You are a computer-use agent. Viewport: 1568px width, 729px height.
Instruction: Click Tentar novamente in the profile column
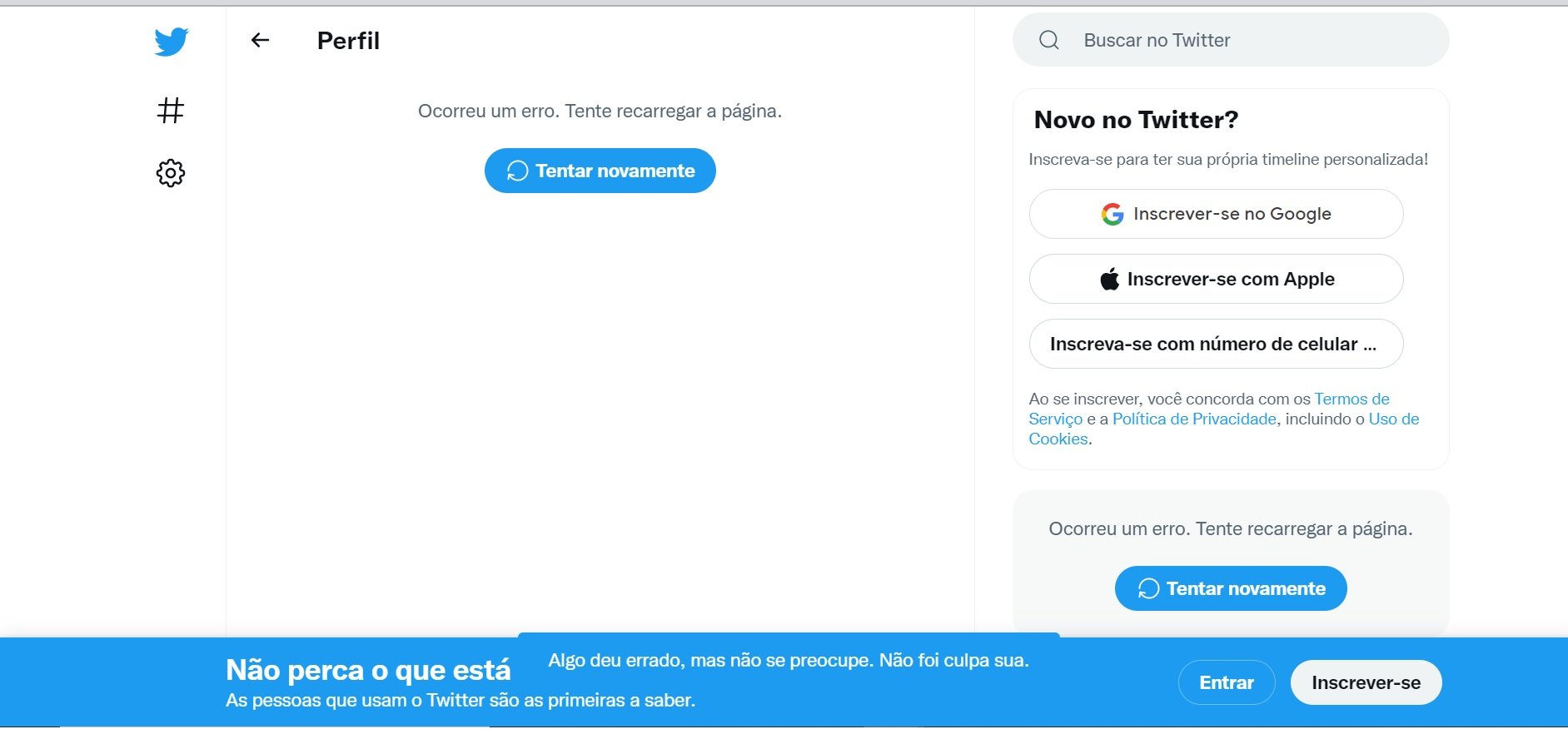[x=600, y=171]
